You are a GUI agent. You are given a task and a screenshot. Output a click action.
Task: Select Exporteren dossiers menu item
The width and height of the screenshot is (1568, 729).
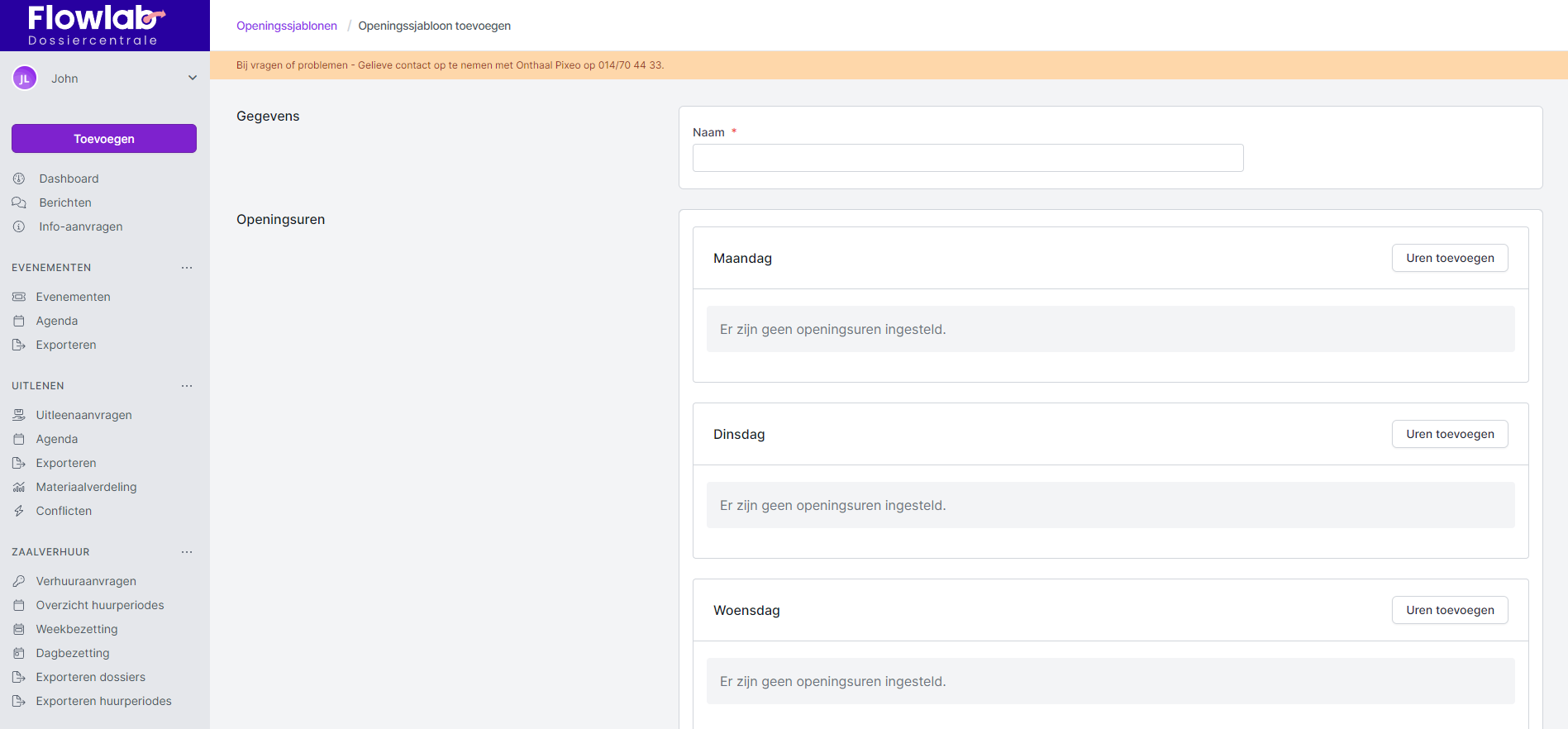coord(91,677)
